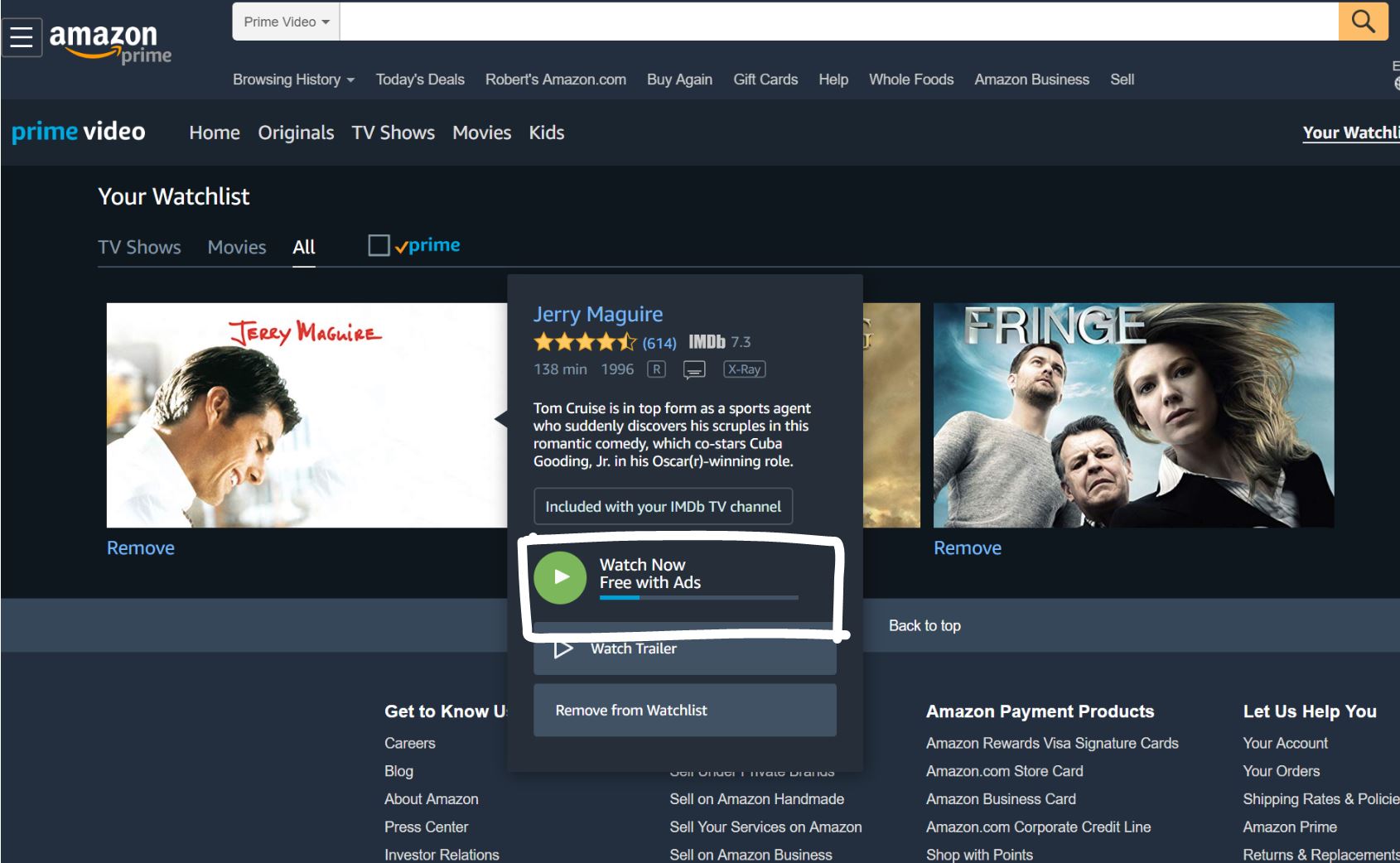Open the hamburger navigation menu
1400x863 pixels.
(x=22, y=36)
